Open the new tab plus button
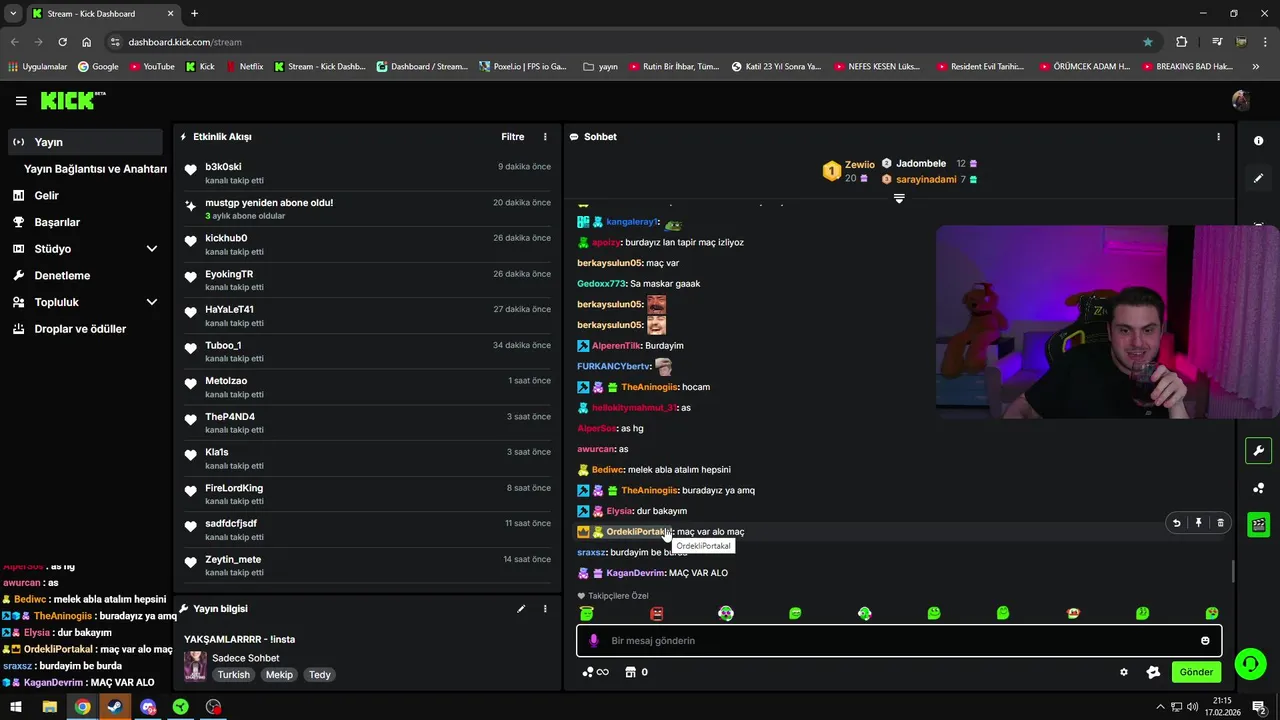Viewport: 1280px width, 720px height. coord(194,14)
